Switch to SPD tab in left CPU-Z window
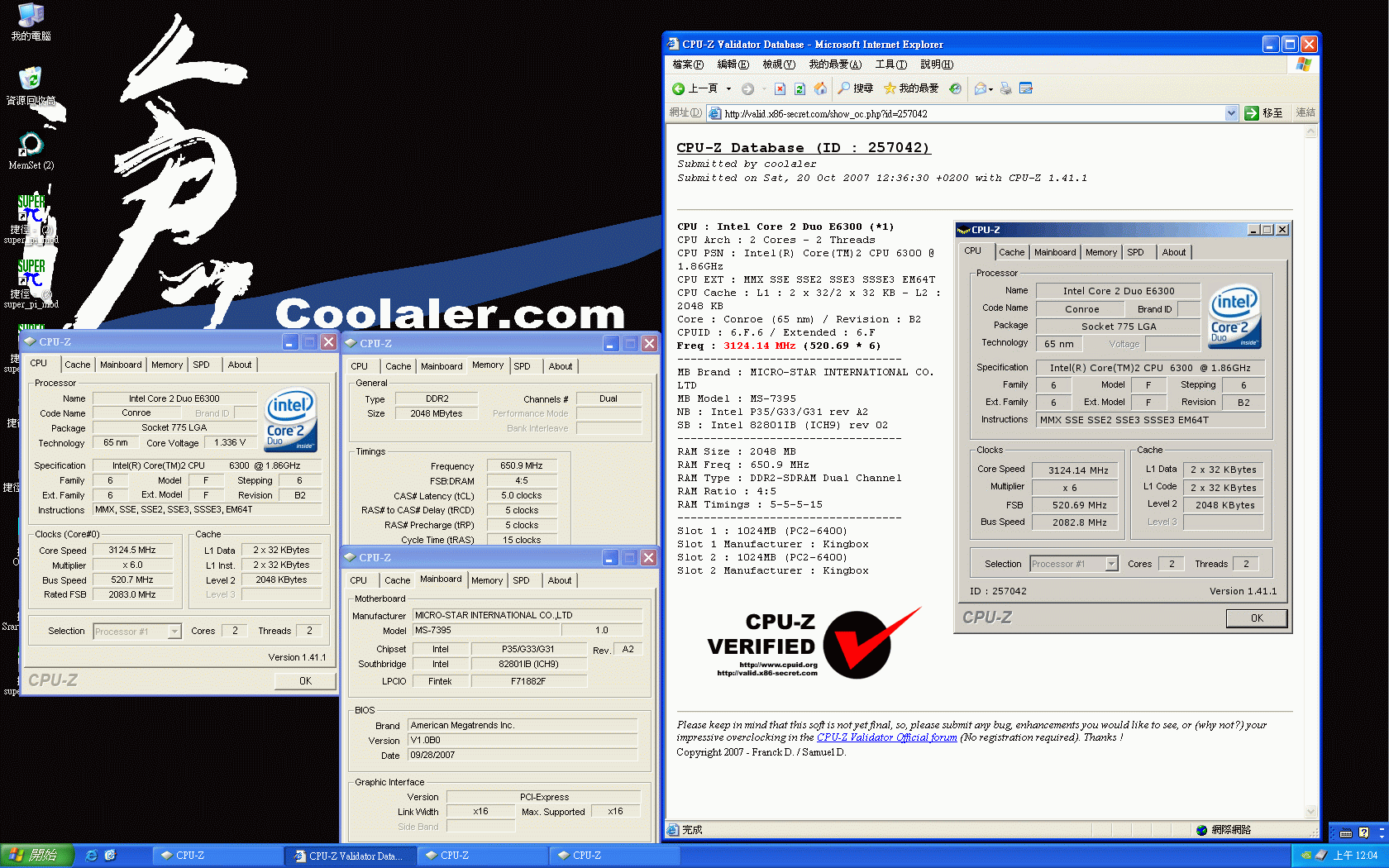This screenshot has width=1389, height=868. [x=202, y=365]
